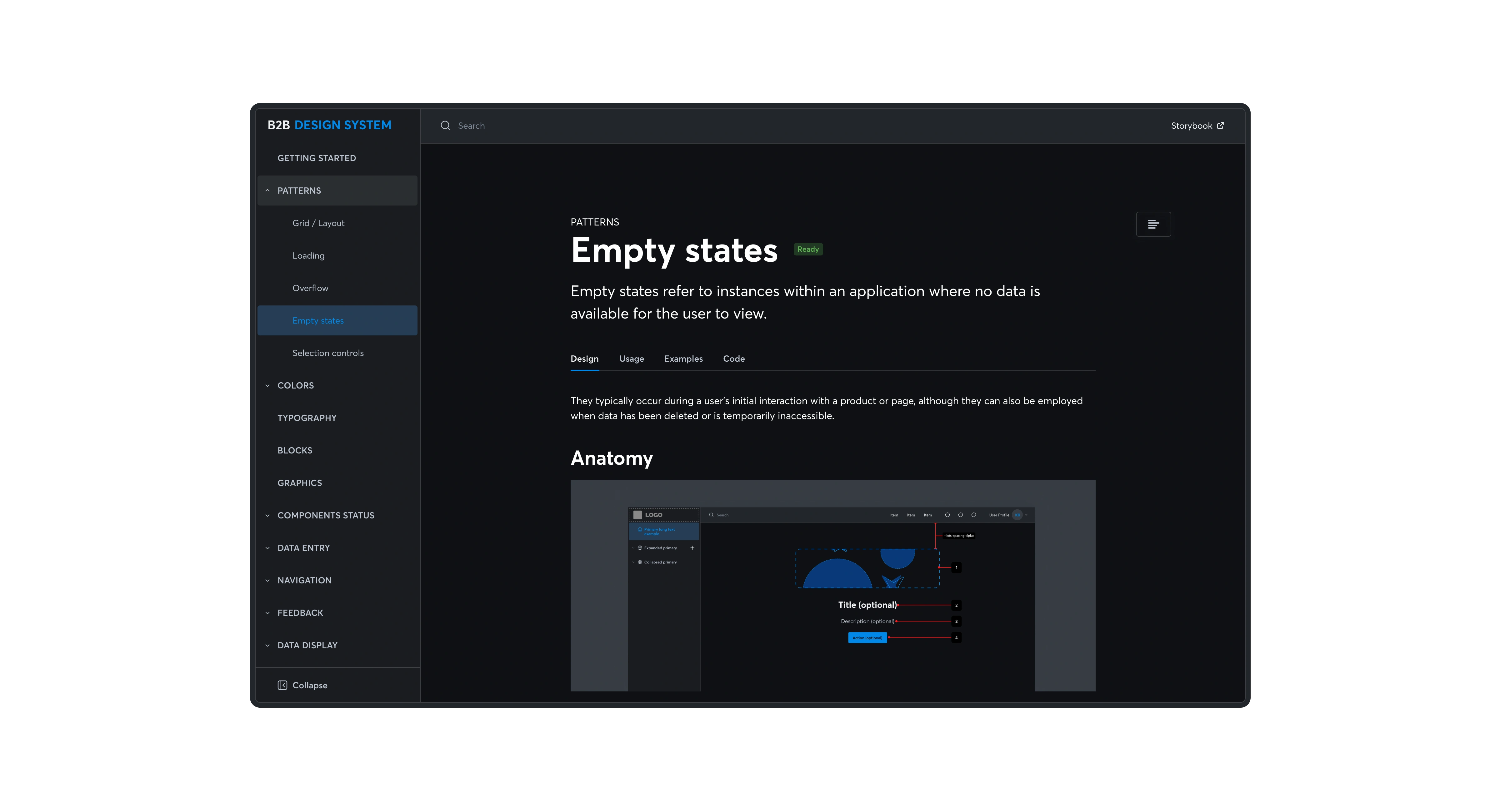1500x812 pixels.
Task: Open the Selection controls page
Action: click(x=328, y=353)
